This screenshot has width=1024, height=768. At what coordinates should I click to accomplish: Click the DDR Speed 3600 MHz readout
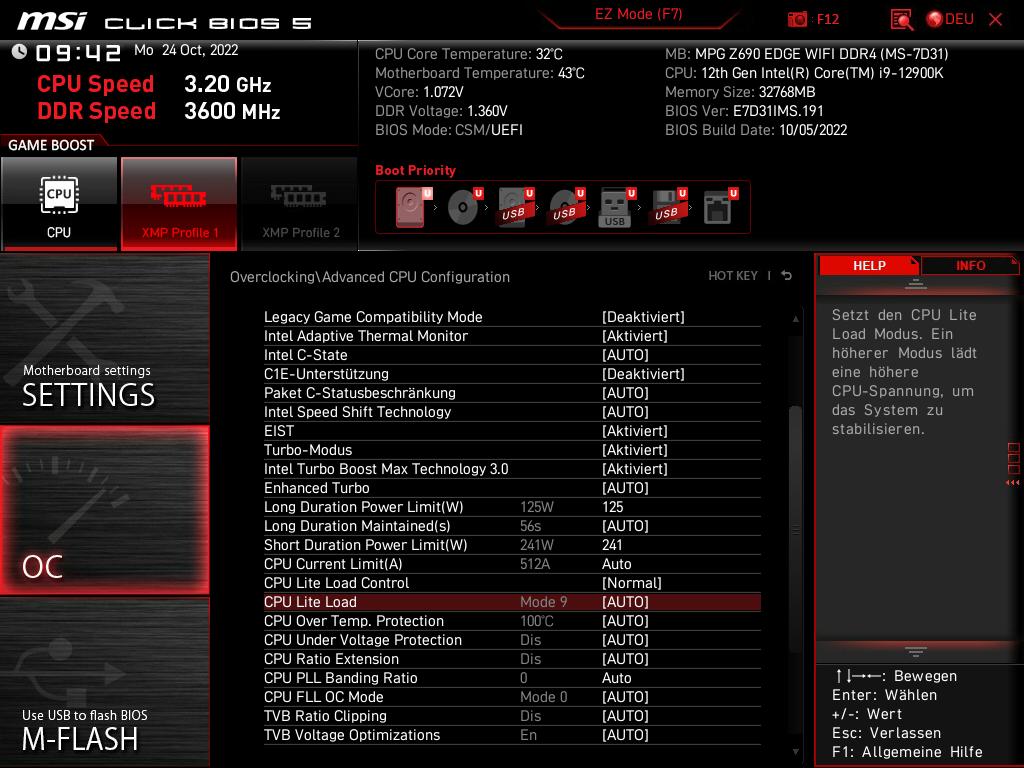click(159, 111)
